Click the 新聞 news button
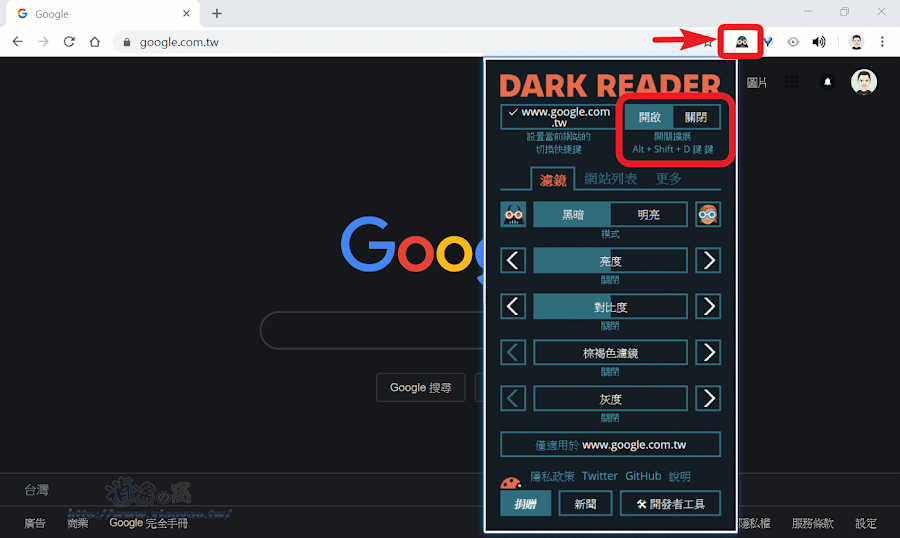The image size is (900, 538). [x=585, y=504]
